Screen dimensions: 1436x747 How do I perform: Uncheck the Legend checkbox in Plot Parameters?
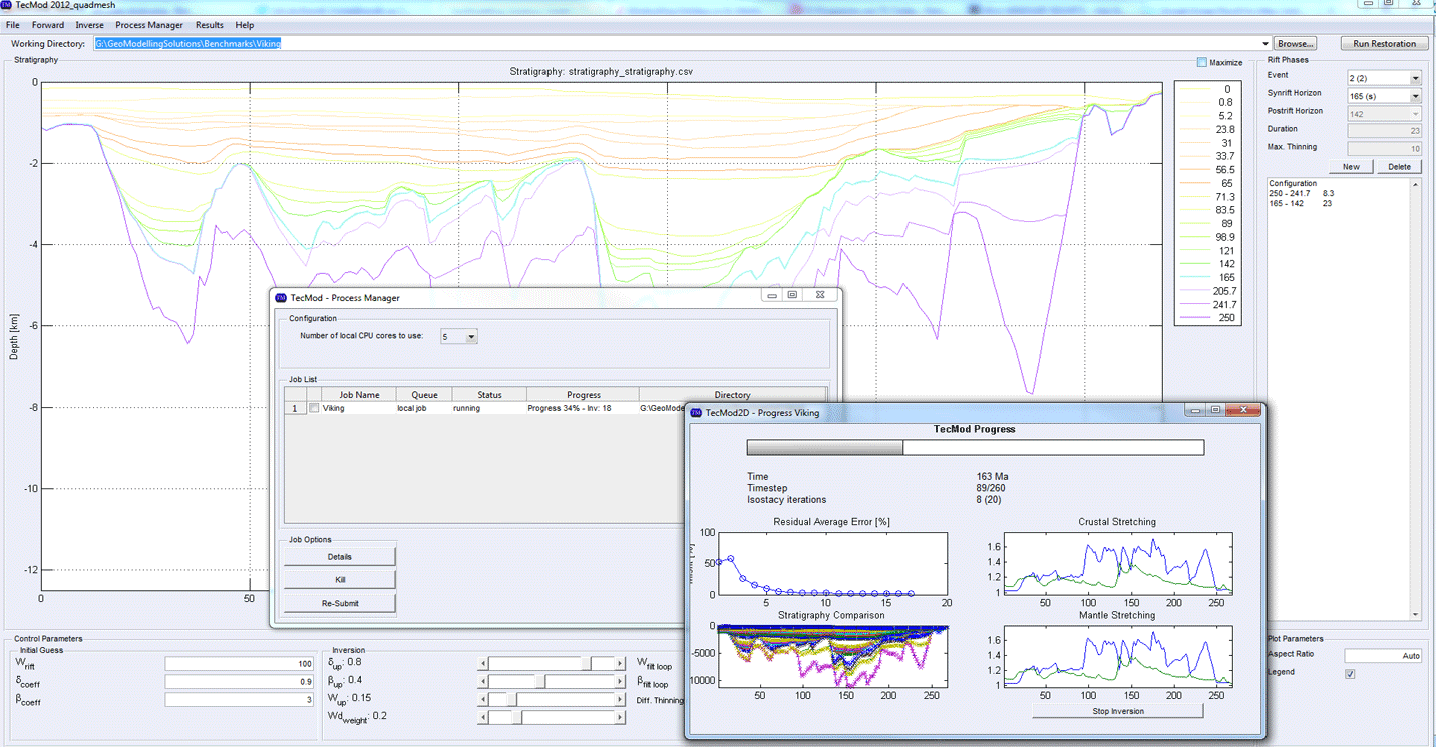tap(1350, 674)
